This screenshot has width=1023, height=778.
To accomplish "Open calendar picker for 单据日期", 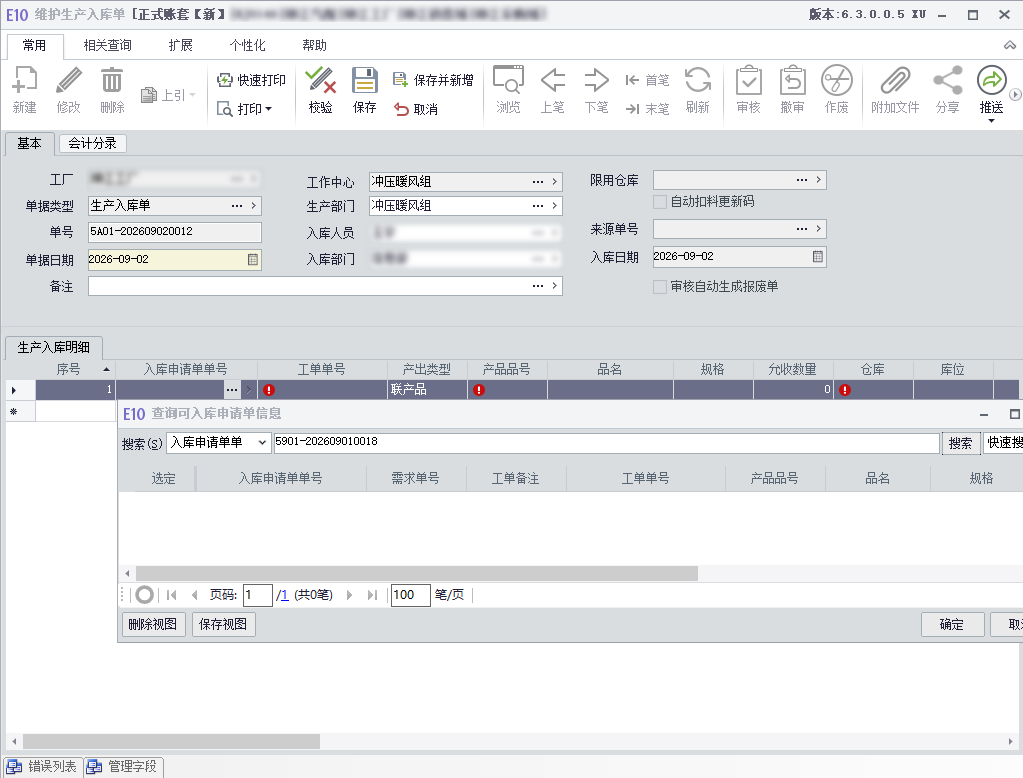I will pyautogui.click(x=253, y=260).
